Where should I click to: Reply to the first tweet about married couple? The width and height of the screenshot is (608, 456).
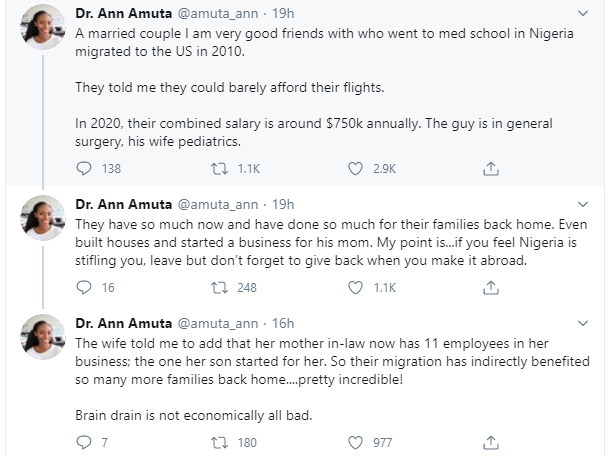pos(84,169)
